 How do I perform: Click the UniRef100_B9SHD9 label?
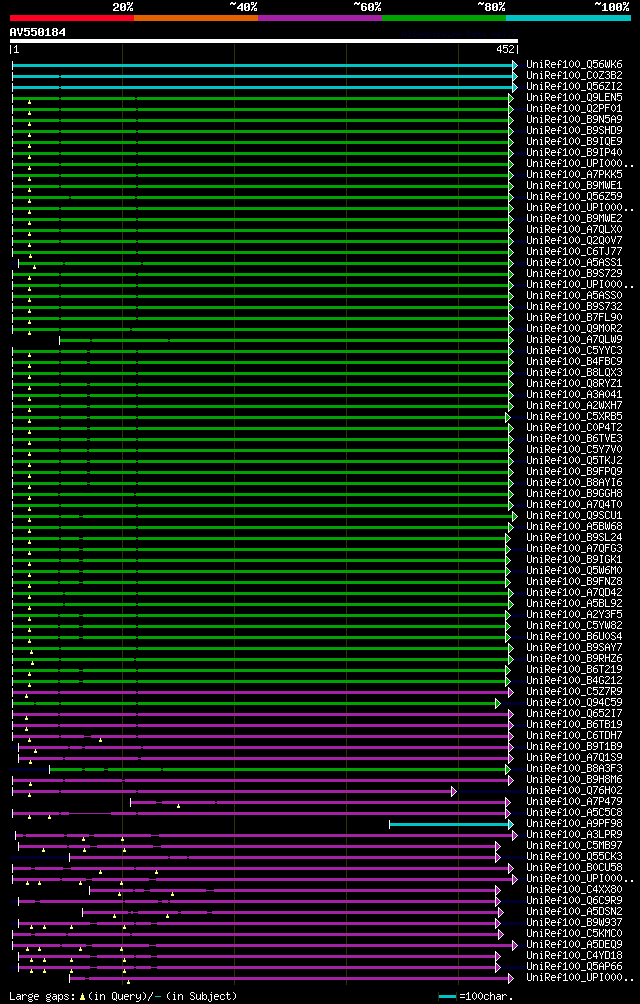(574, 131)
